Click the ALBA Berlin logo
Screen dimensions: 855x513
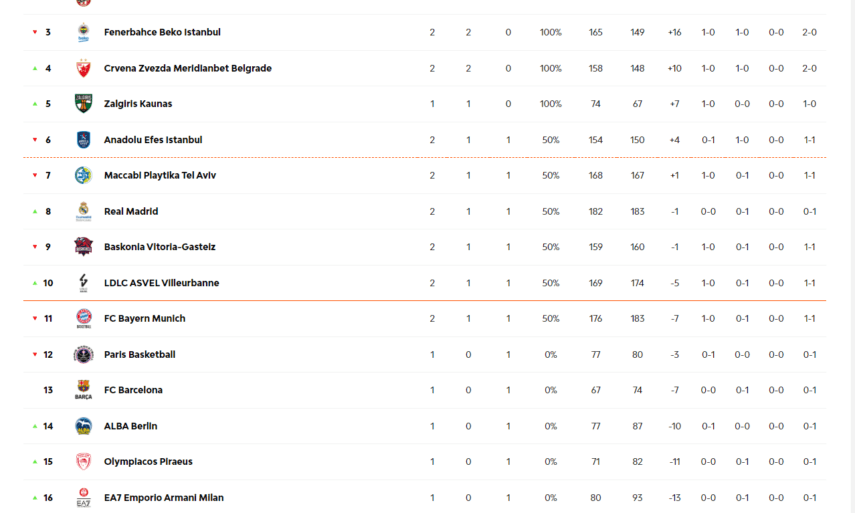click(83, 426)
